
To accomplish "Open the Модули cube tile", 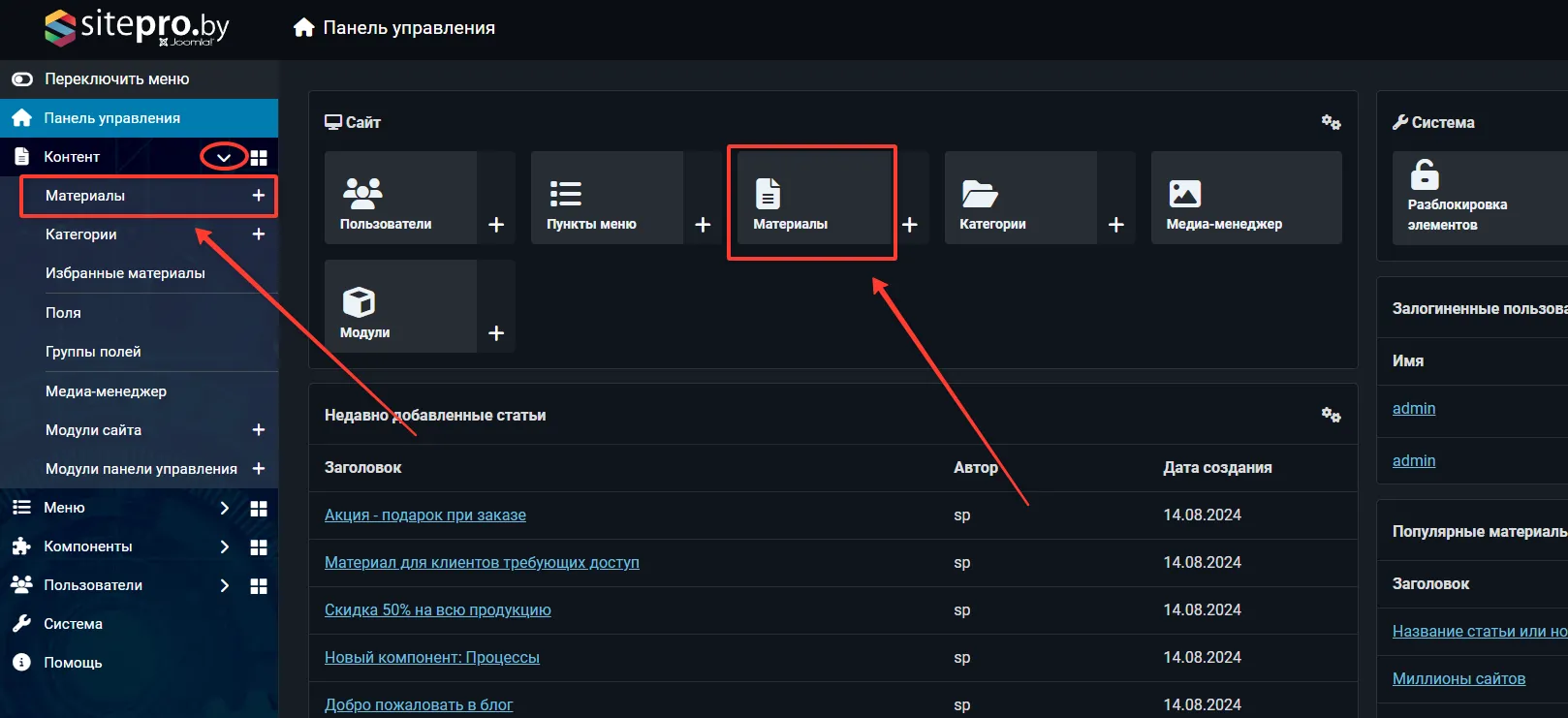I will [400, 306].
